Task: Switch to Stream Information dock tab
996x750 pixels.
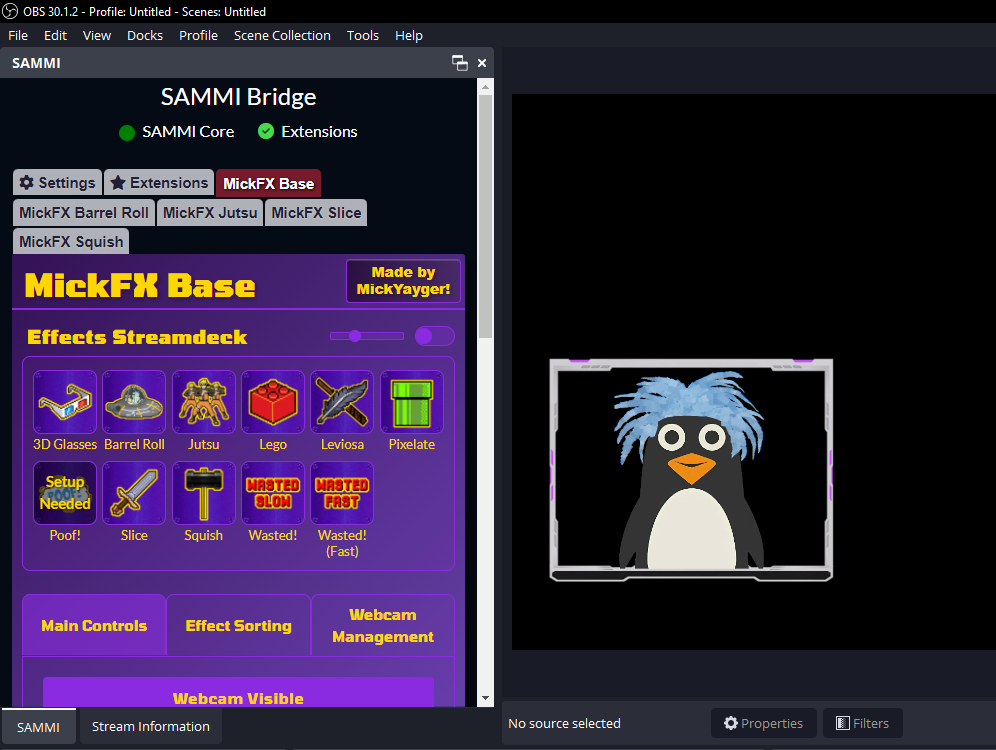Action: coord(151,727)
